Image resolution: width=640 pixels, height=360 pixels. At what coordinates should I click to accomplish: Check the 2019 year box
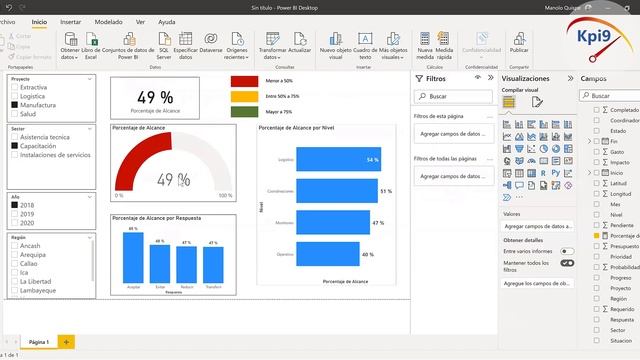click(15, 214)
